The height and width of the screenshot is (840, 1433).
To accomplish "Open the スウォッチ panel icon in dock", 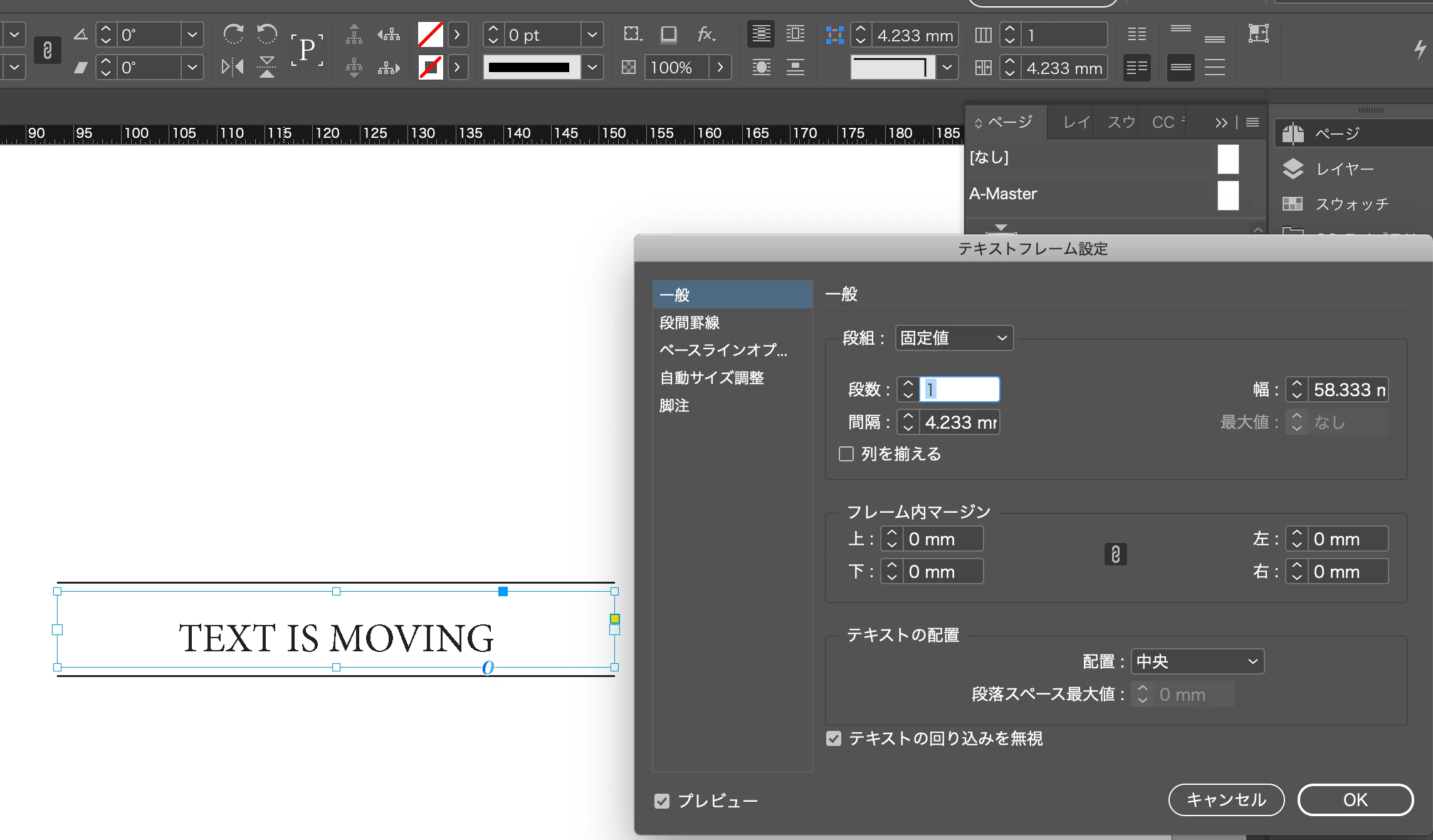I will tap(1293, 204).
